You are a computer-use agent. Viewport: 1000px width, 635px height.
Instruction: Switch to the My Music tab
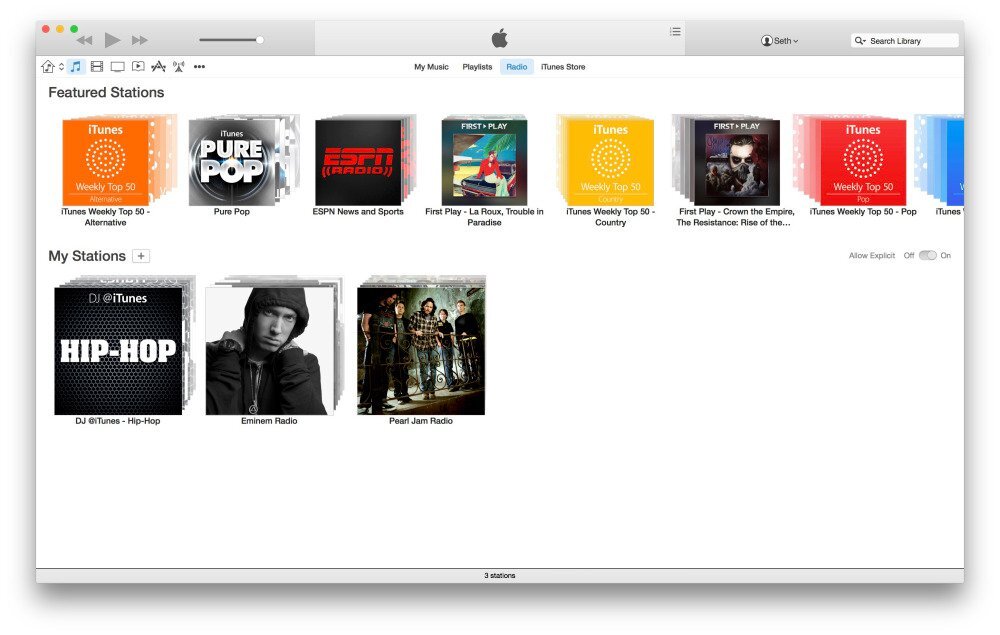pos(429,67)
